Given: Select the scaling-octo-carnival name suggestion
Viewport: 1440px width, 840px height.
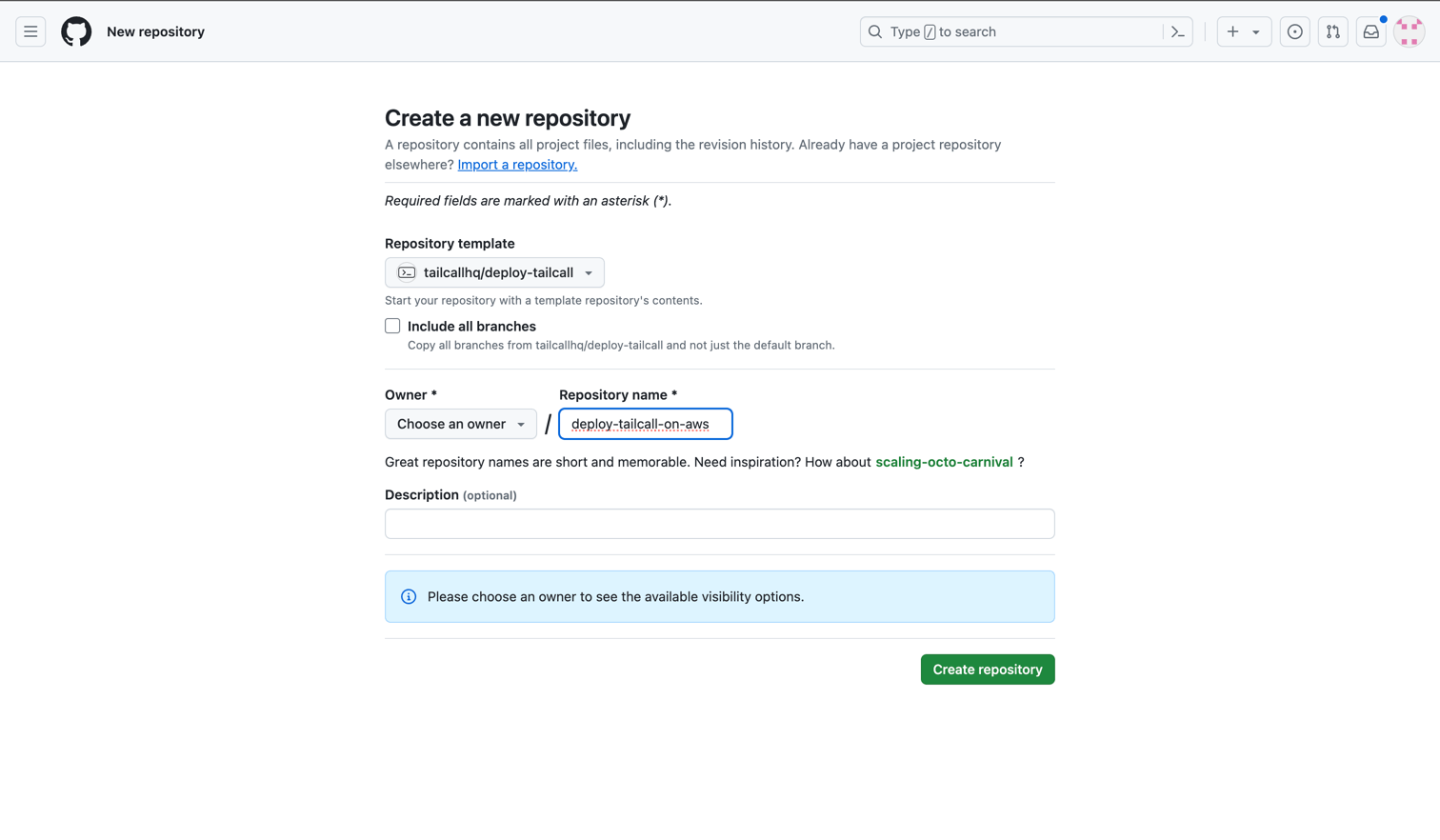Looking at the screenshot, I should point(944,461).
